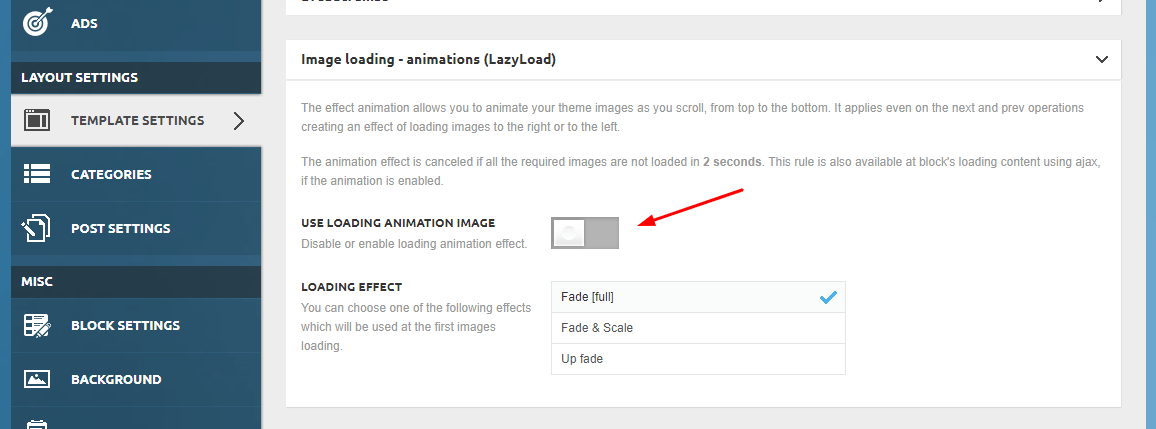Expand the Template Settings arrow
This screenshot has height=429, width=1156.
click(x=238, y=121)
